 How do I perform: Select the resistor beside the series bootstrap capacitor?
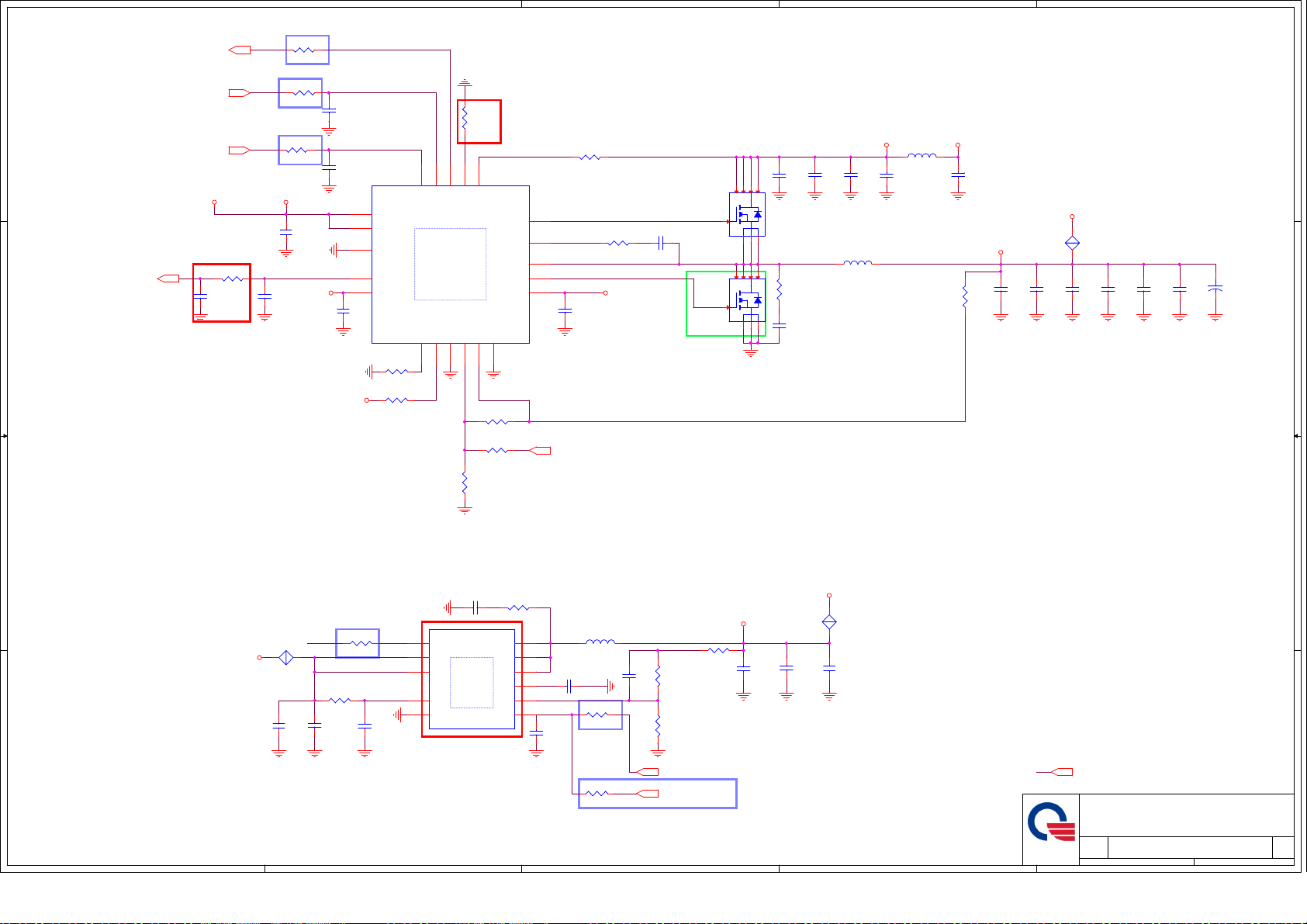coord(618,243)
